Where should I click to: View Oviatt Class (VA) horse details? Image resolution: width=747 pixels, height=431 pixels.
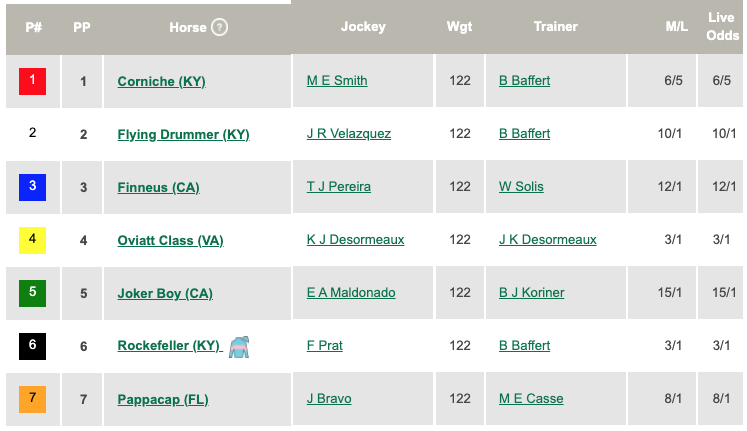[x=171, y=240]
